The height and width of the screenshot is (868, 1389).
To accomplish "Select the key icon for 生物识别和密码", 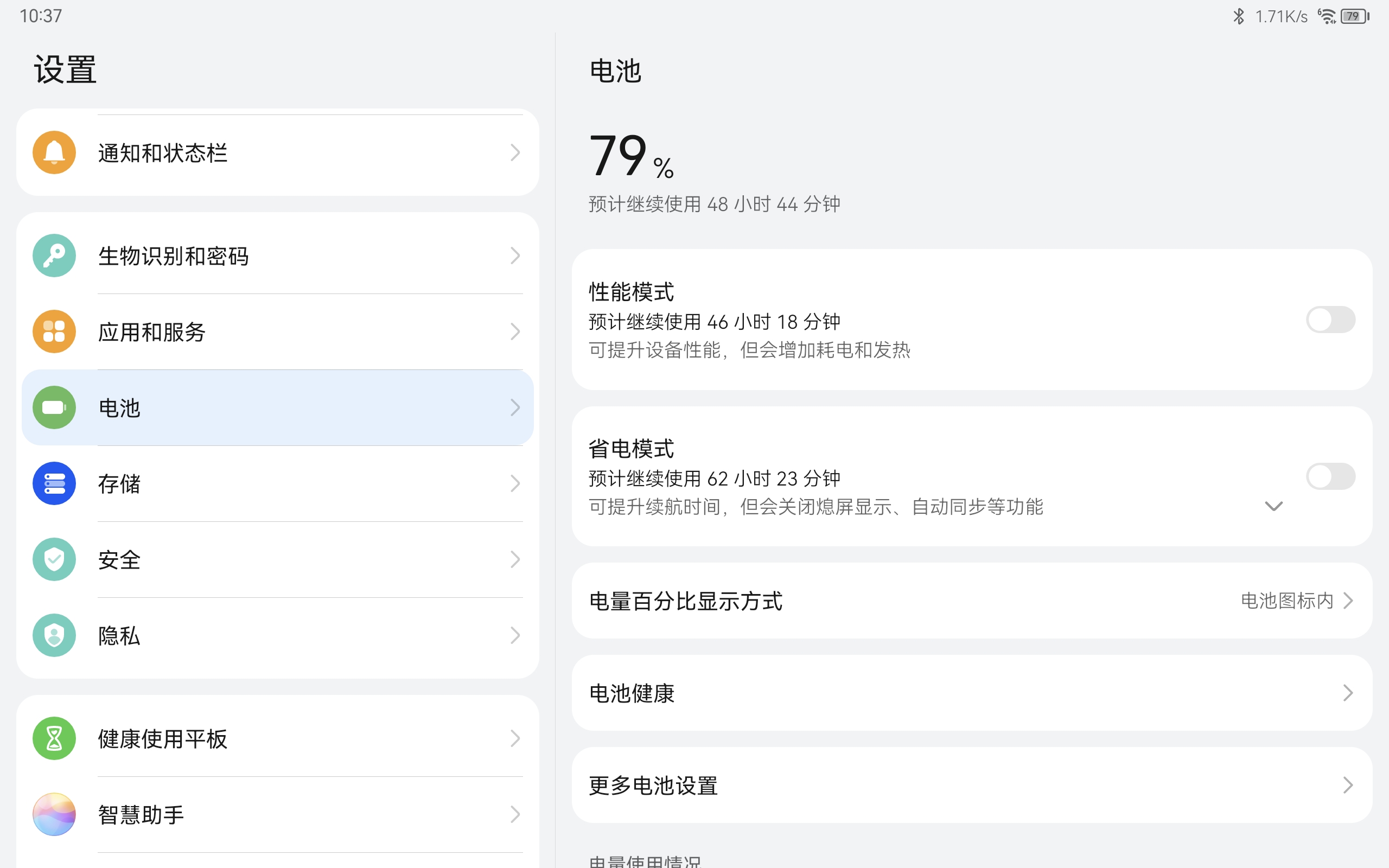I will pyautogui.click(x=53, y=256).
